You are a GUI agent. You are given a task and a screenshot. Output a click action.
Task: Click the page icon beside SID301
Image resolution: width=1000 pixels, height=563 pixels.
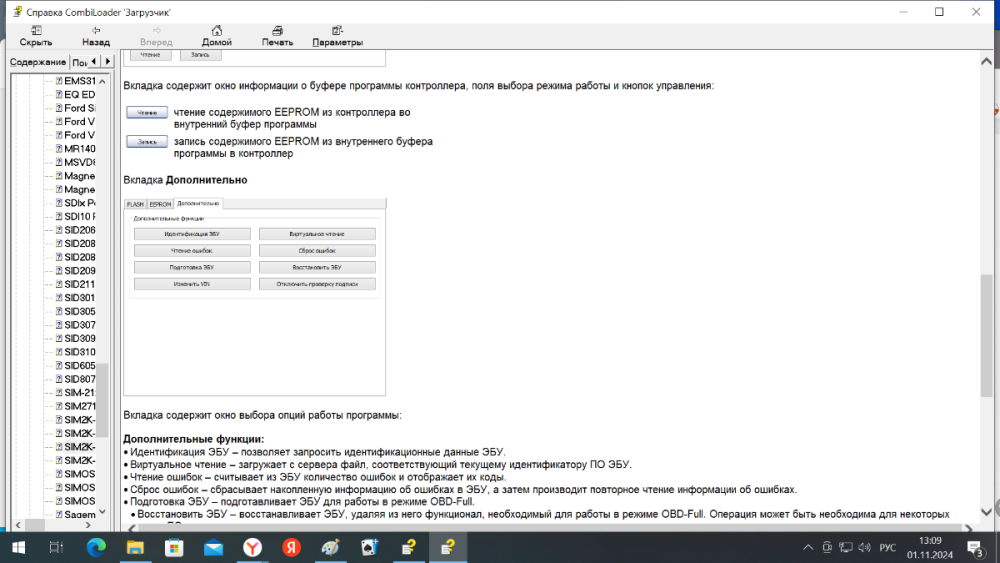pyautogui.click(x=59, y=298)
